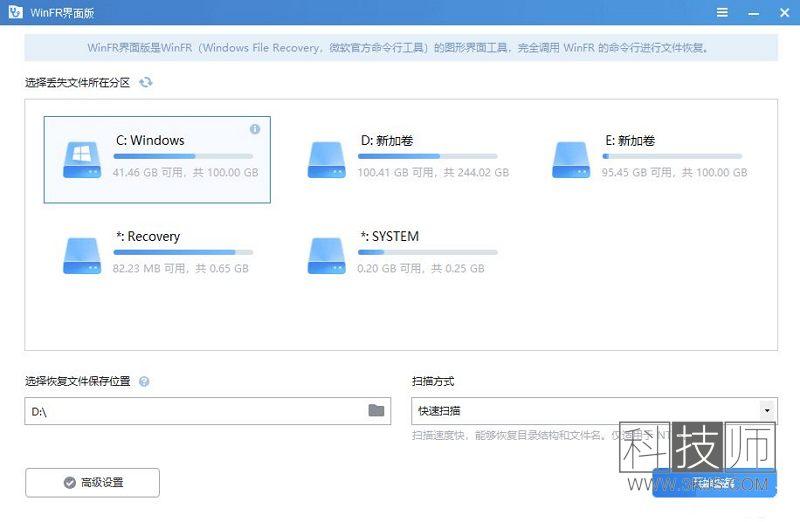
Task: Click the 选择丢失文件所在分区 label
Action: (78, 83)
